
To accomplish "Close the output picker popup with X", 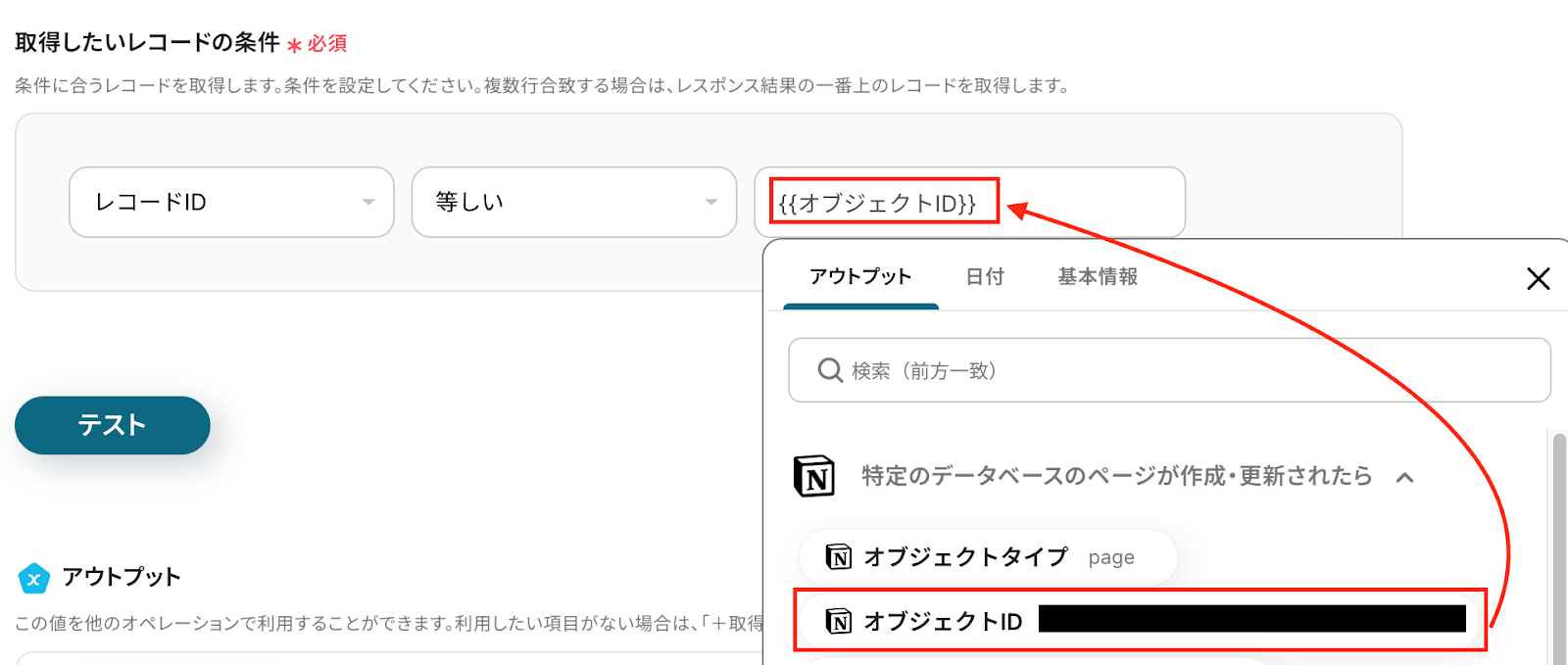I will pos(1538,279).
